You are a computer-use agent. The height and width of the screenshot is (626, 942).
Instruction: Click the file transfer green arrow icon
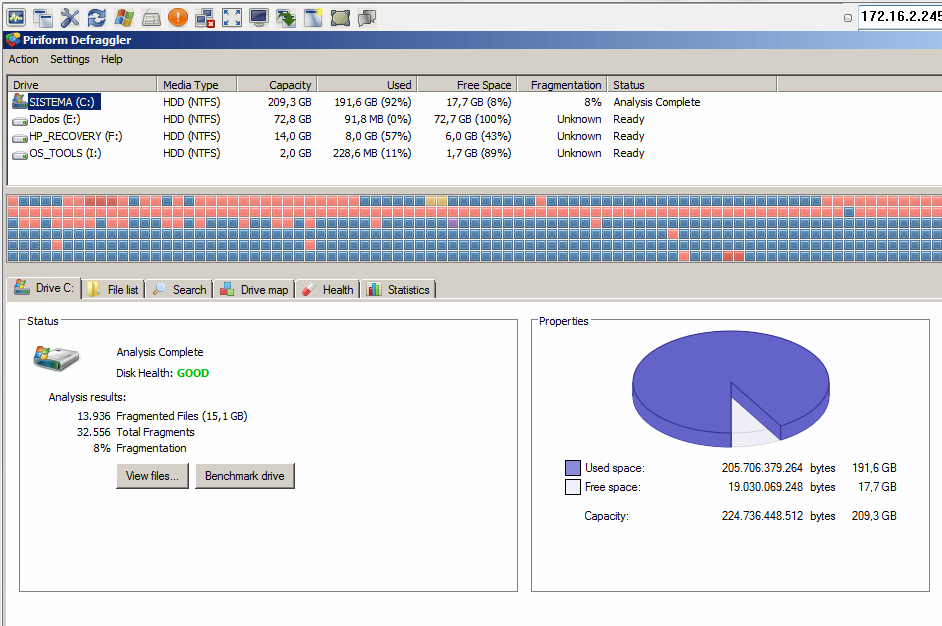tap(286, 17)
